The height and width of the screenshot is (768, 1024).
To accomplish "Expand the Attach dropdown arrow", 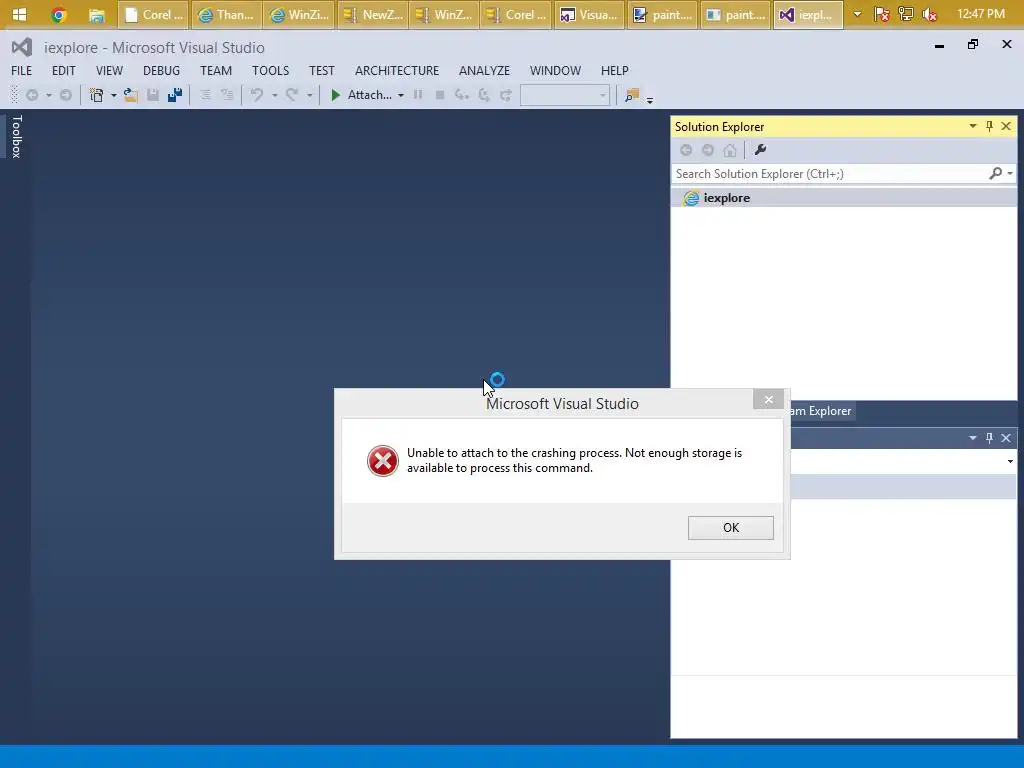I will coord(400,95).
